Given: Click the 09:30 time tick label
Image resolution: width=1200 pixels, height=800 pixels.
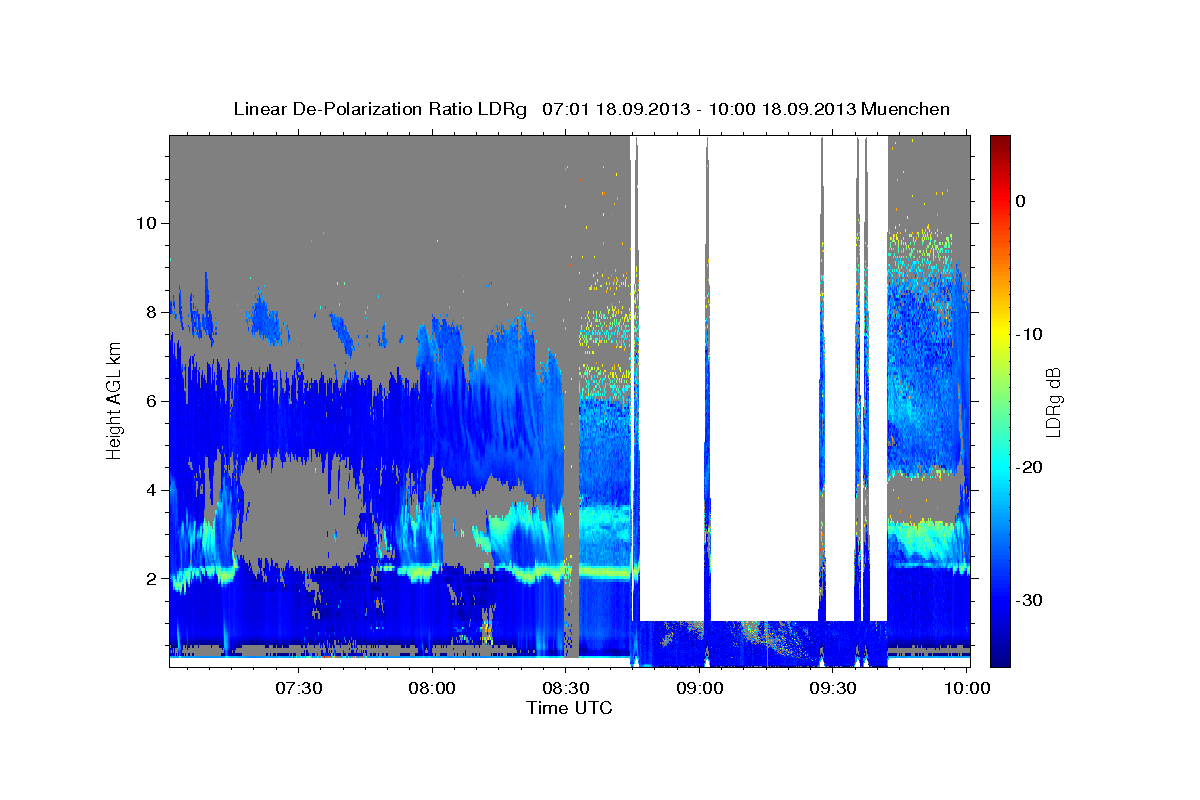Looking at the screenshot, I should 833,688.
